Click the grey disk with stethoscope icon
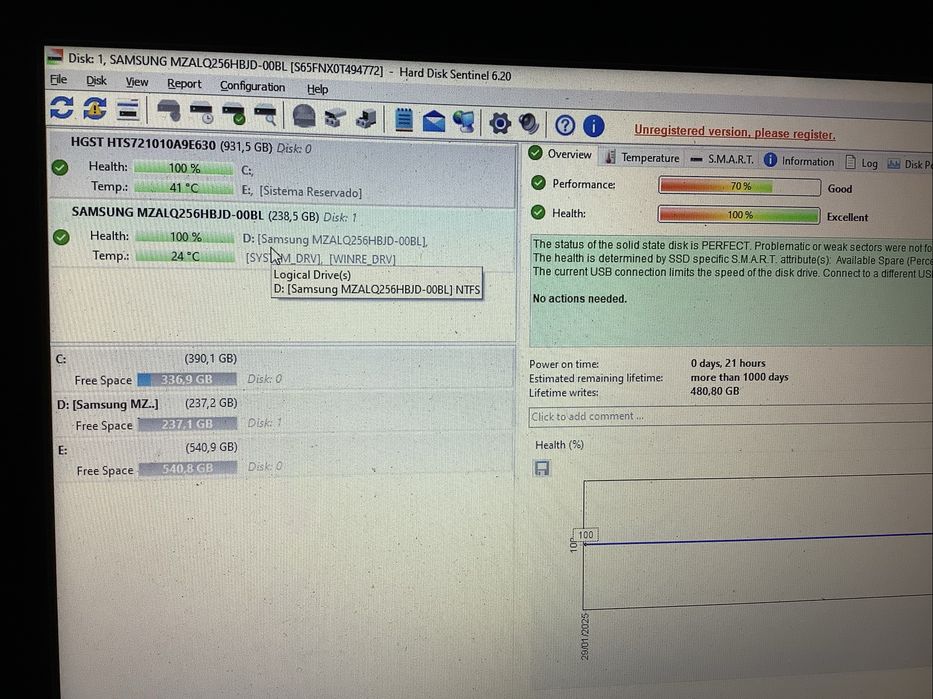 169,111
